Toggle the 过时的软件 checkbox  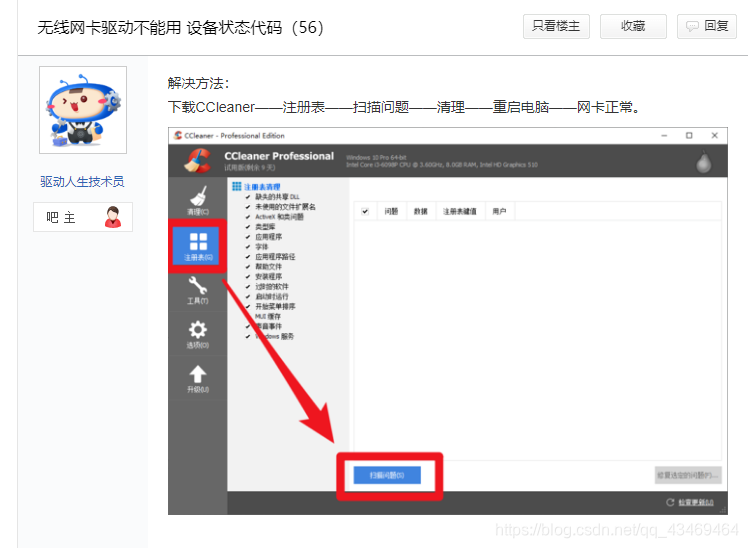click(x=248, y=287)
